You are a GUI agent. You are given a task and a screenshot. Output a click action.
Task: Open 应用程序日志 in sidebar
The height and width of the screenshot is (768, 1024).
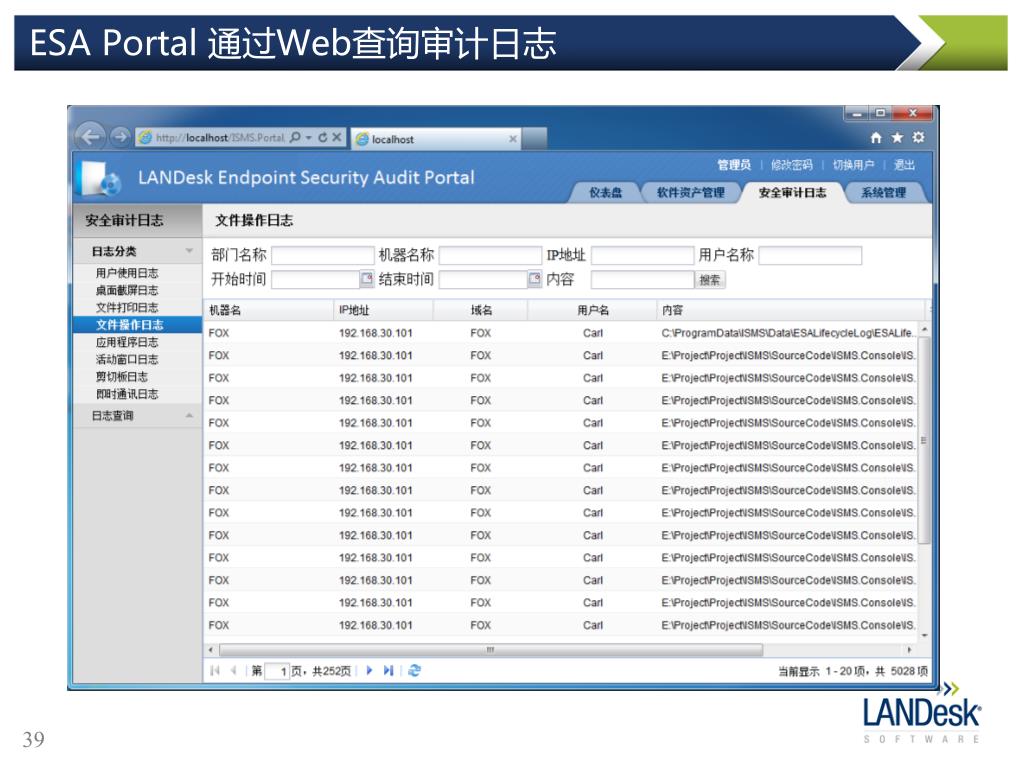click(127, 342)
